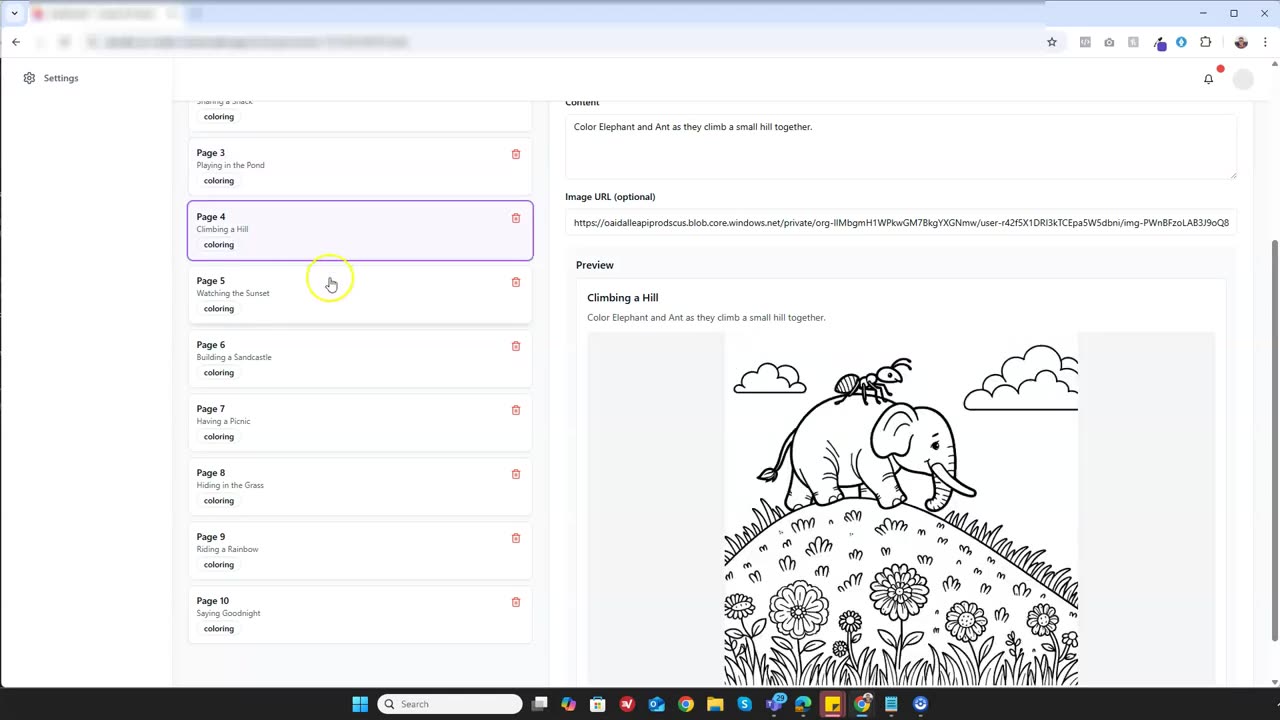Open Chrome's three-dot menu
The width and height of the screenshot is (1280, 720).
1265,42
